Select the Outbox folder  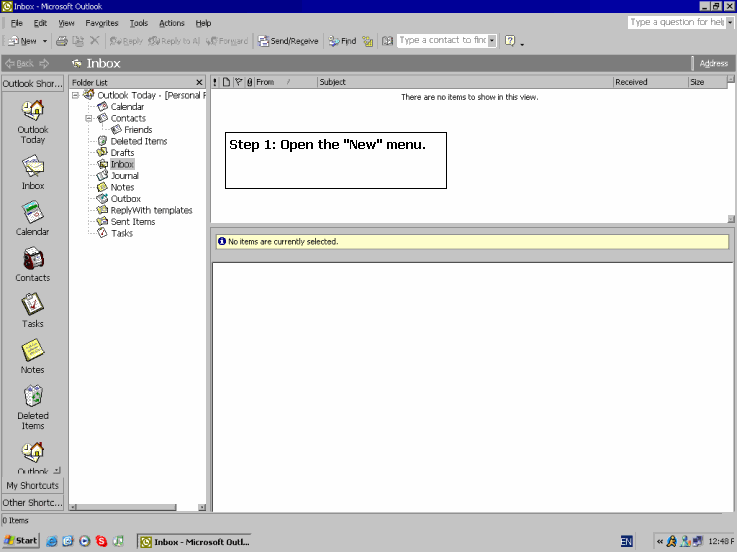pyautogui.click(x=125, y=199)
